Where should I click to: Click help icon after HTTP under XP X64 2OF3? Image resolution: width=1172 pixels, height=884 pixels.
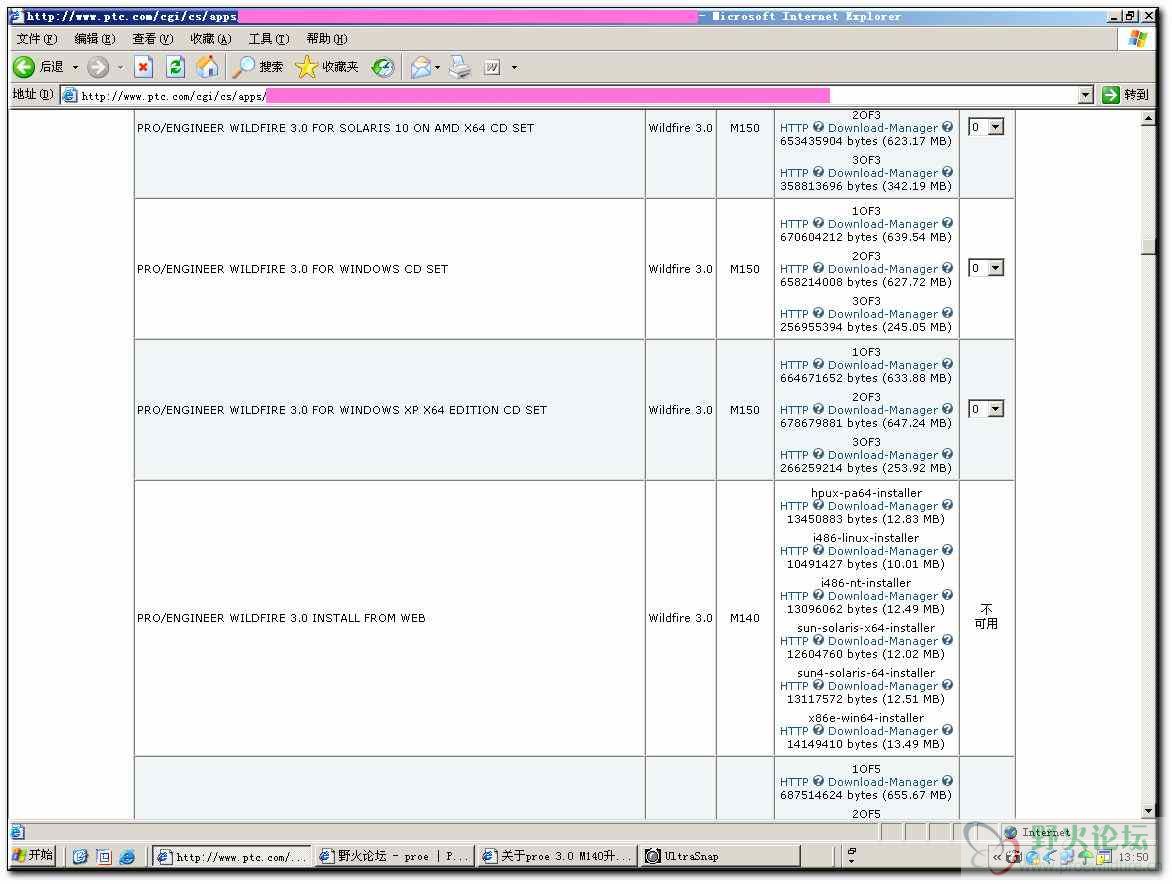click(x=819, y=410)
